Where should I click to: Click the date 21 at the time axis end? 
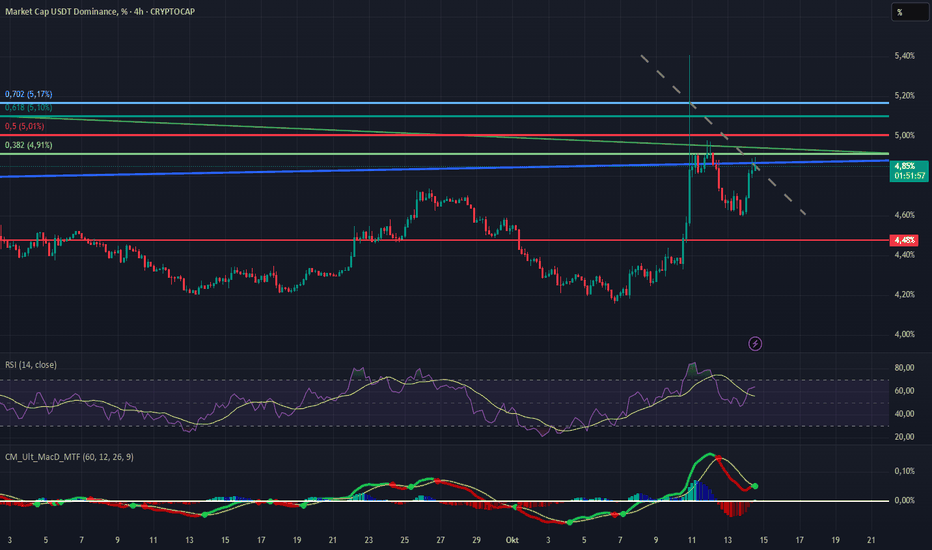pos(871,540)
